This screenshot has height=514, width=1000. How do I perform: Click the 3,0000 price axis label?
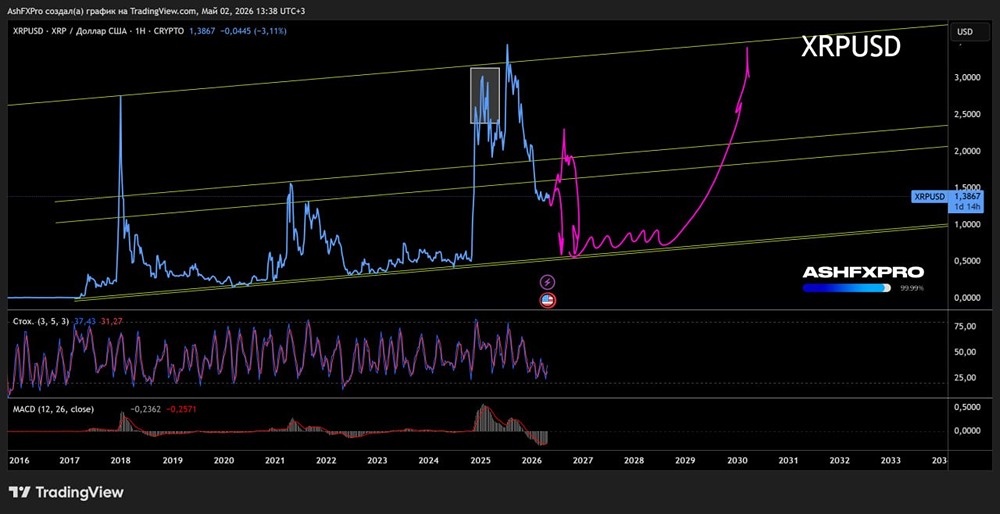(x=967, y=77)
